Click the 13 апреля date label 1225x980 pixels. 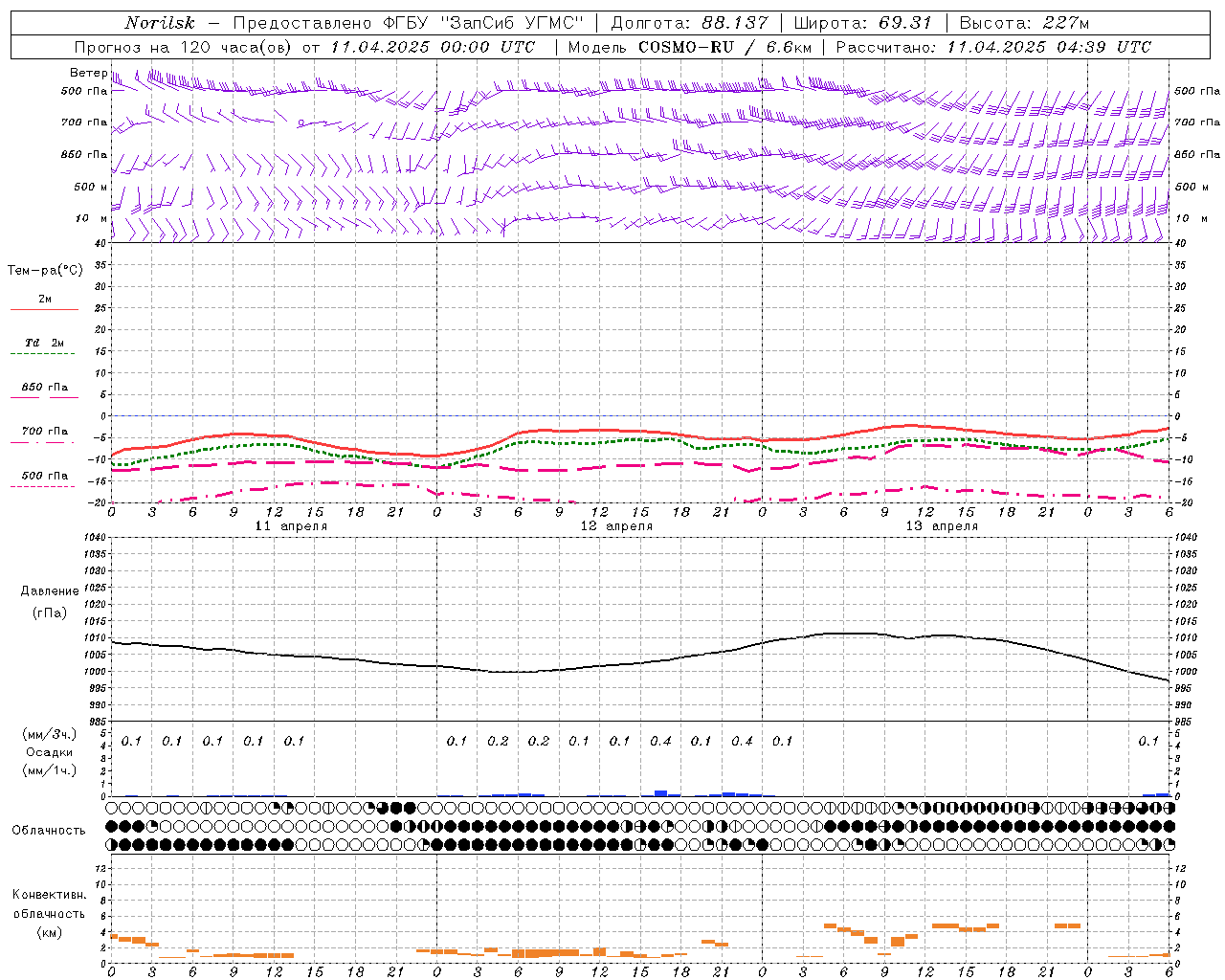(x=943, y=526)
